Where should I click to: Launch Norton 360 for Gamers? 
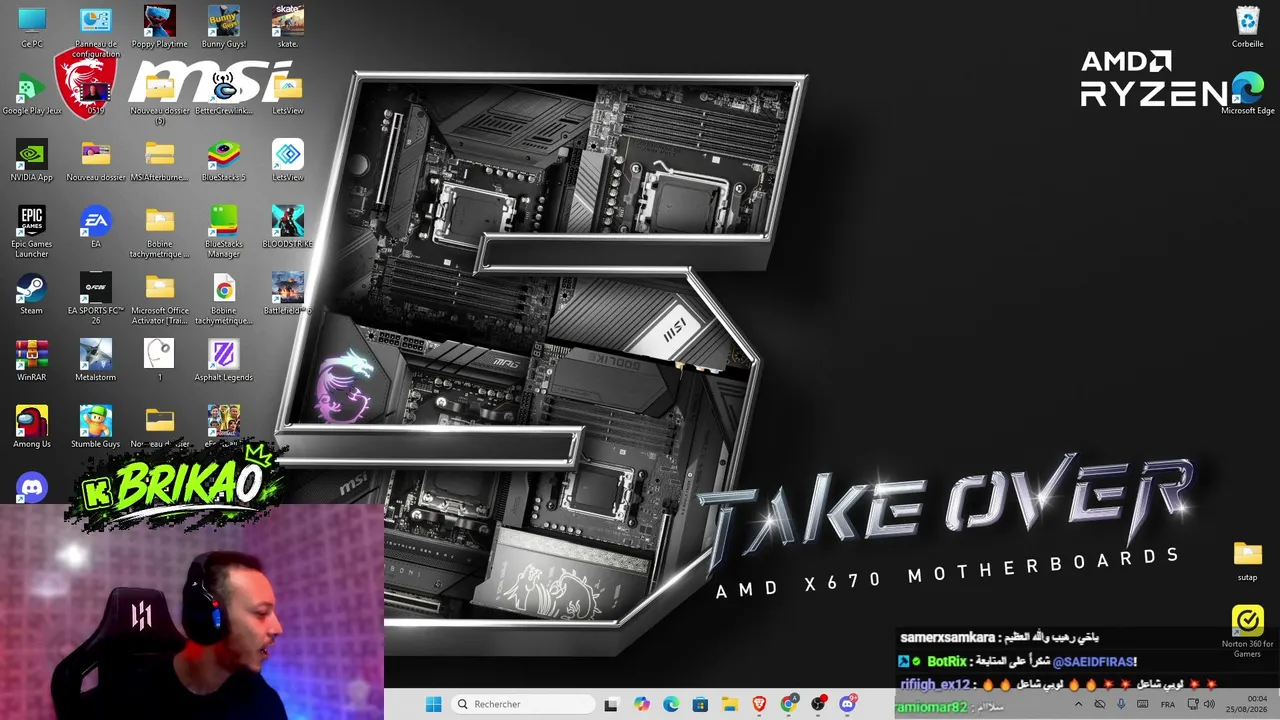pos(1248,632)
